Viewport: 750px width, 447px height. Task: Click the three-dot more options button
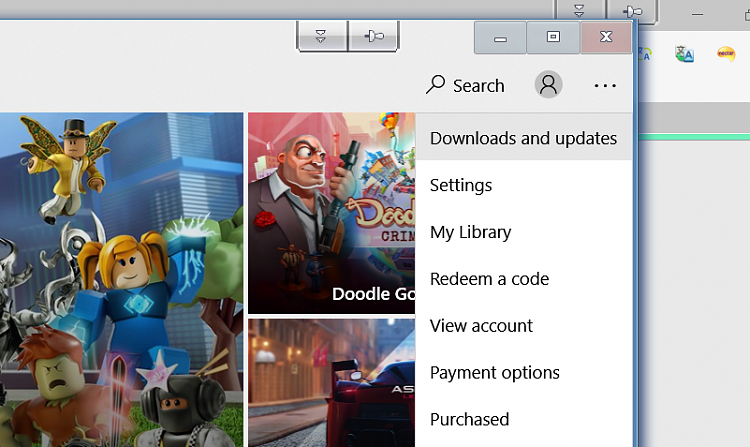tap(605, 86)
